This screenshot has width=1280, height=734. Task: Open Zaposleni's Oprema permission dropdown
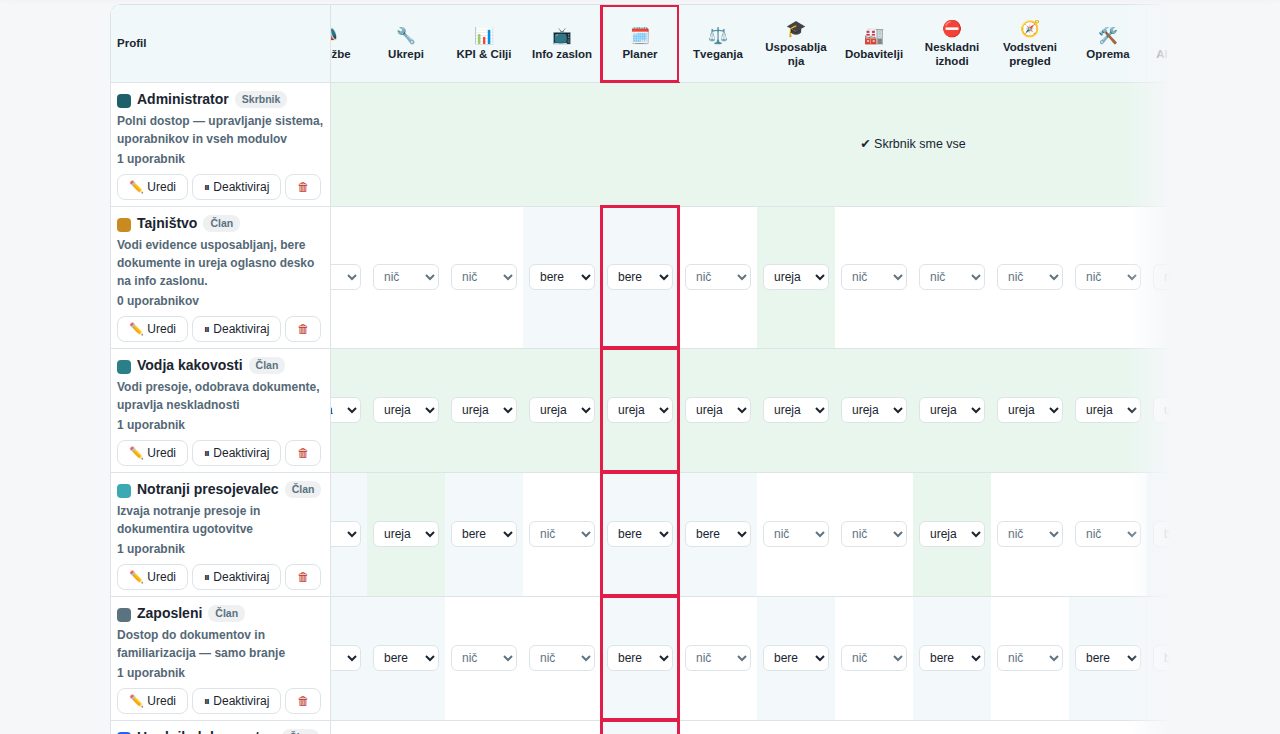tap(1108, 658)
